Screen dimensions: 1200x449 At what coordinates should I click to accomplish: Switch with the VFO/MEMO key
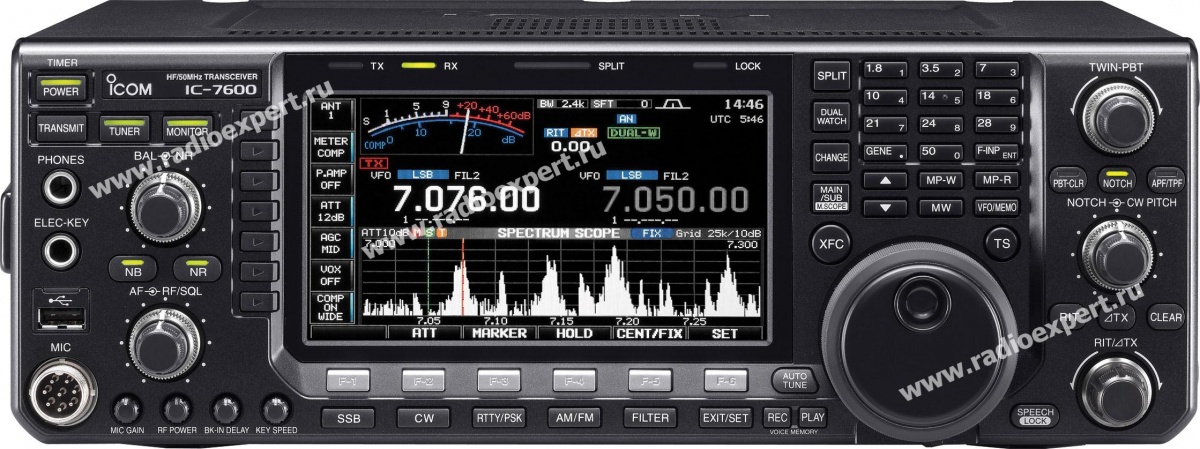tap(997, 208)
